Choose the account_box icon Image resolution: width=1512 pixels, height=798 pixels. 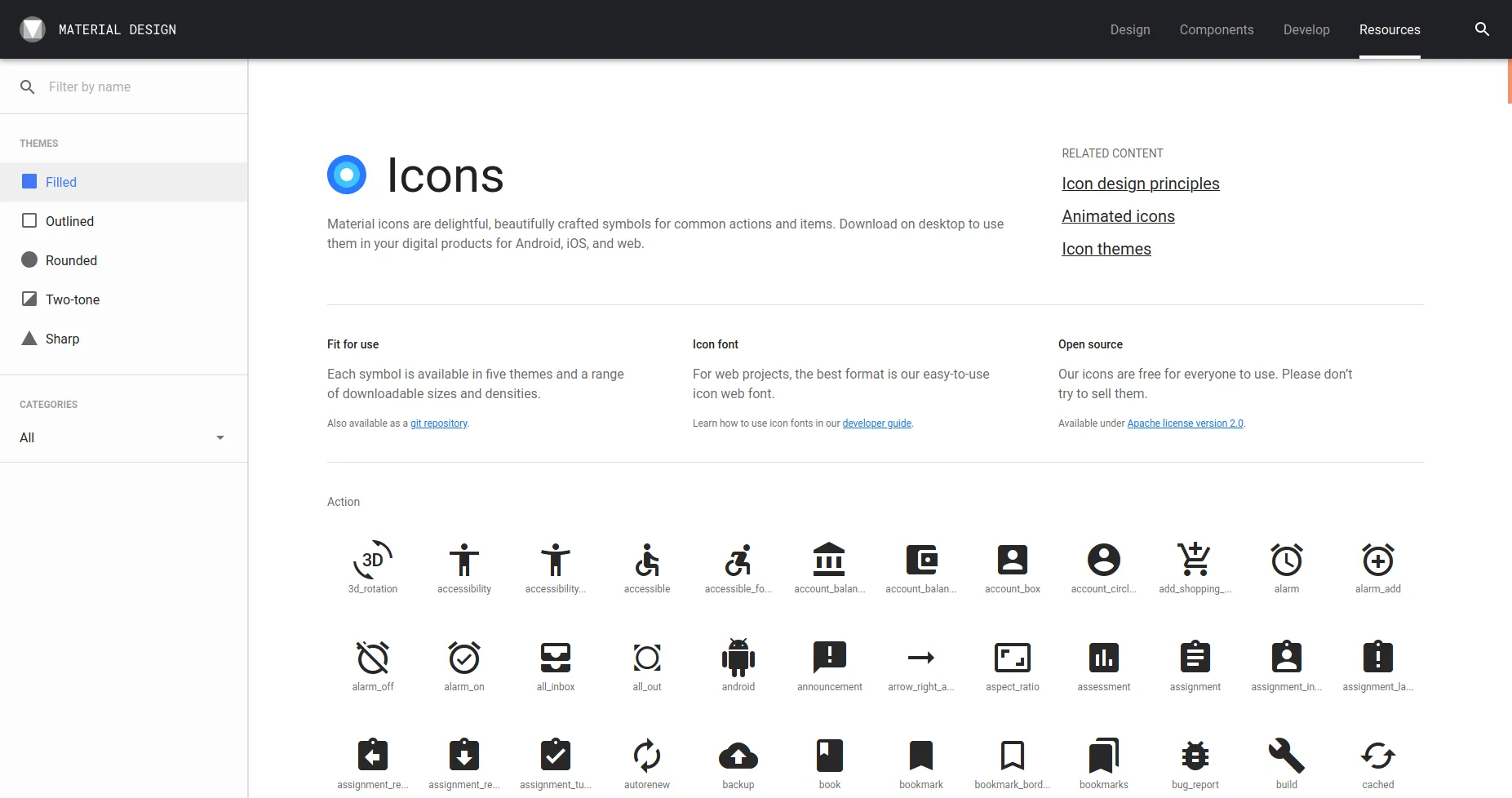pos(1013,561)
